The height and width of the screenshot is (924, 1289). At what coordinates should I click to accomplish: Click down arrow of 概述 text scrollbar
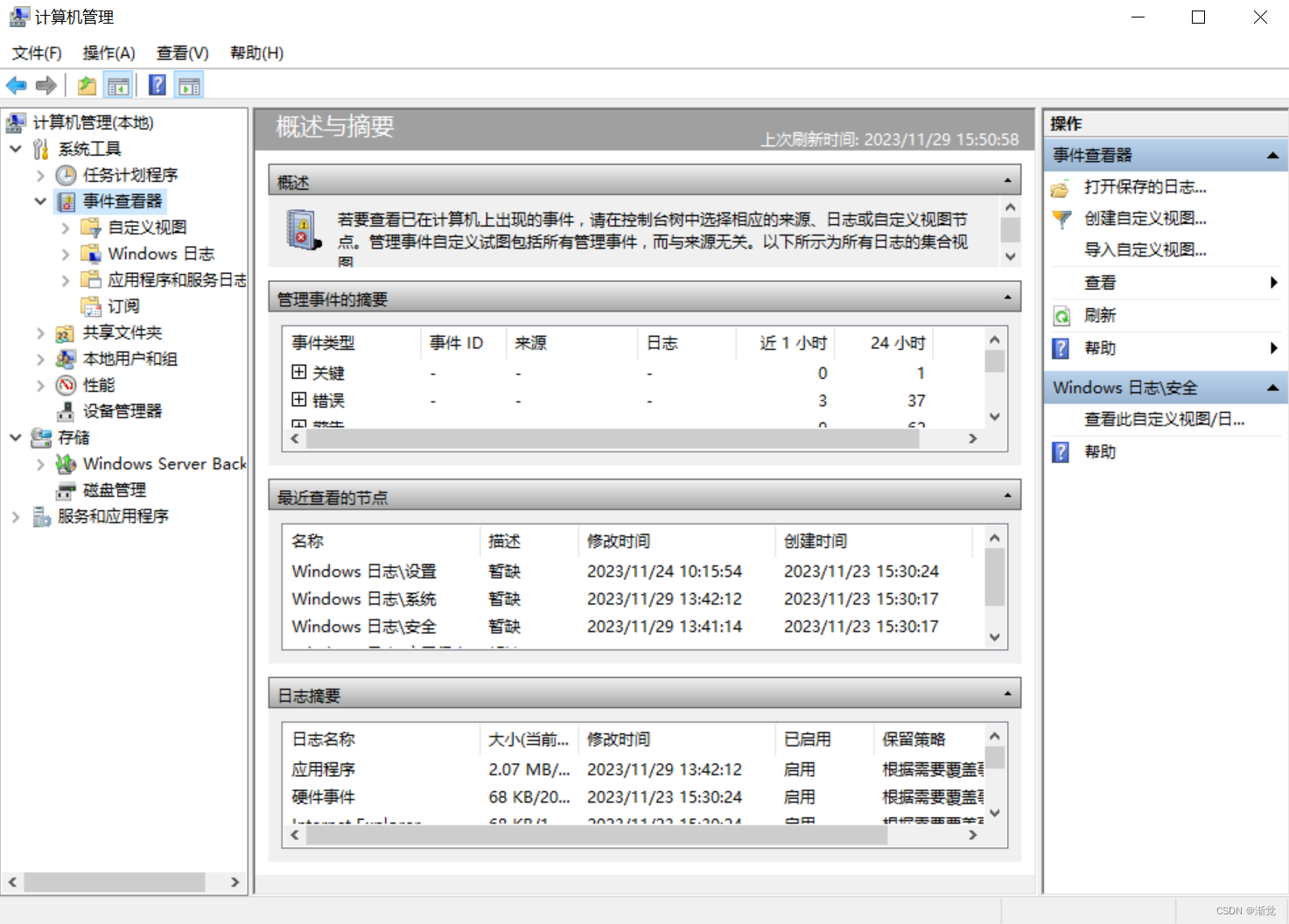pos(1011,256)
